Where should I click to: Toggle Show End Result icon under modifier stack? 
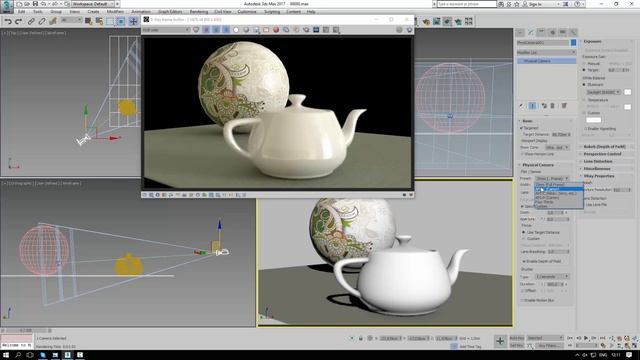[x=532, y=106]
